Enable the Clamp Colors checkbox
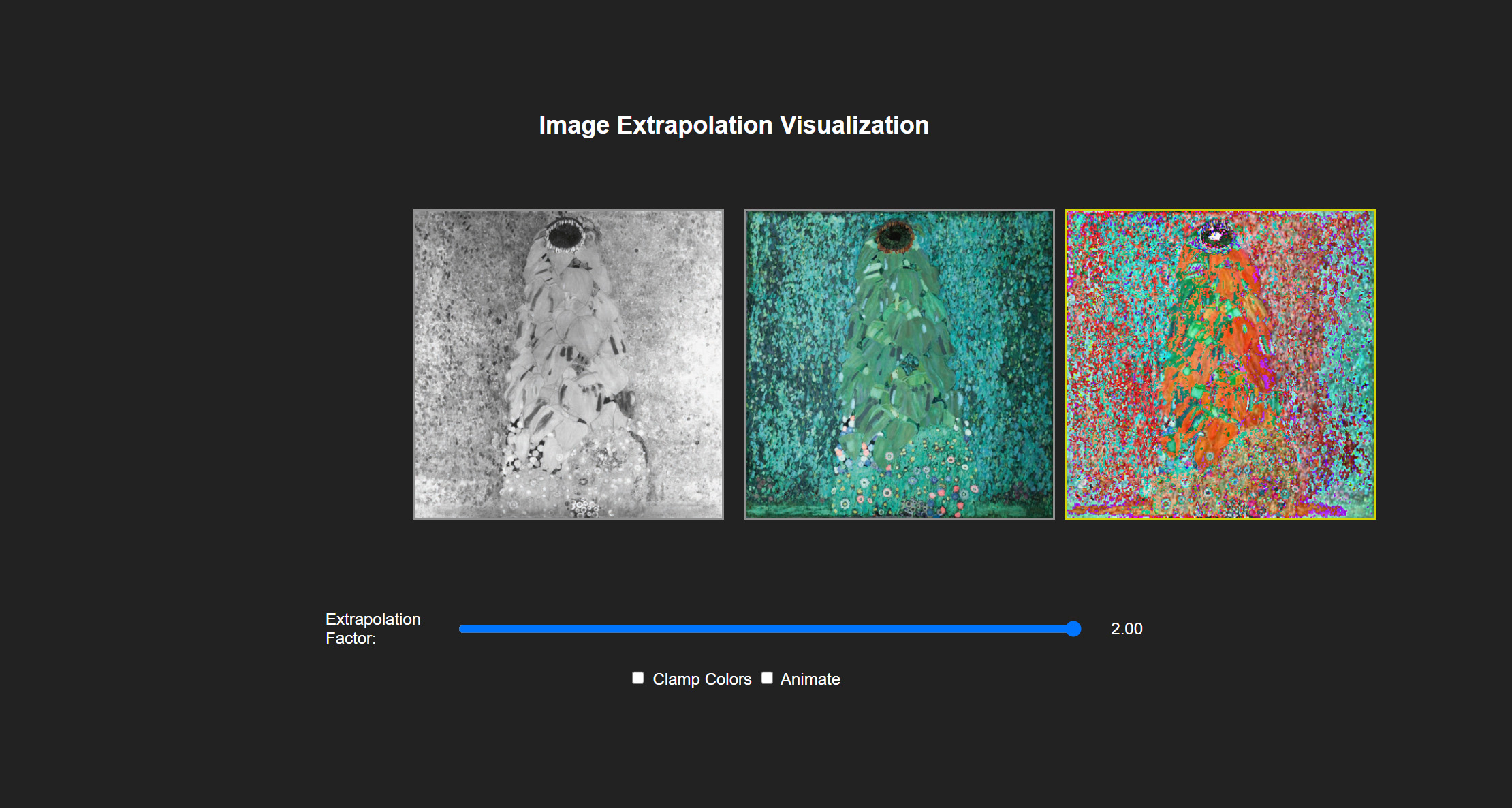Viewport: 1512px width, 808px height. [x=638, y=678]
